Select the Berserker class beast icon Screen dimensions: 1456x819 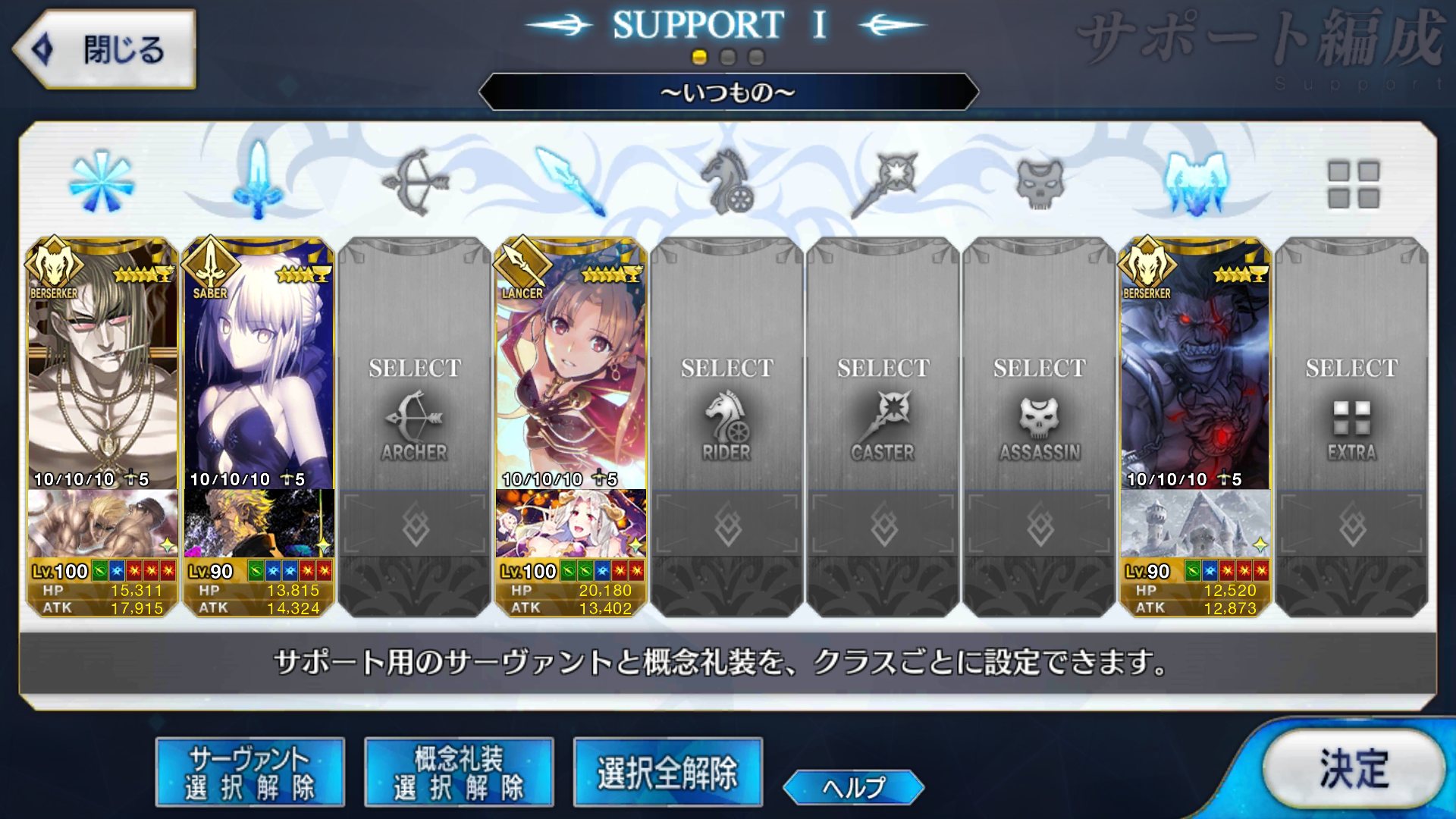(x=1196, y=182)
